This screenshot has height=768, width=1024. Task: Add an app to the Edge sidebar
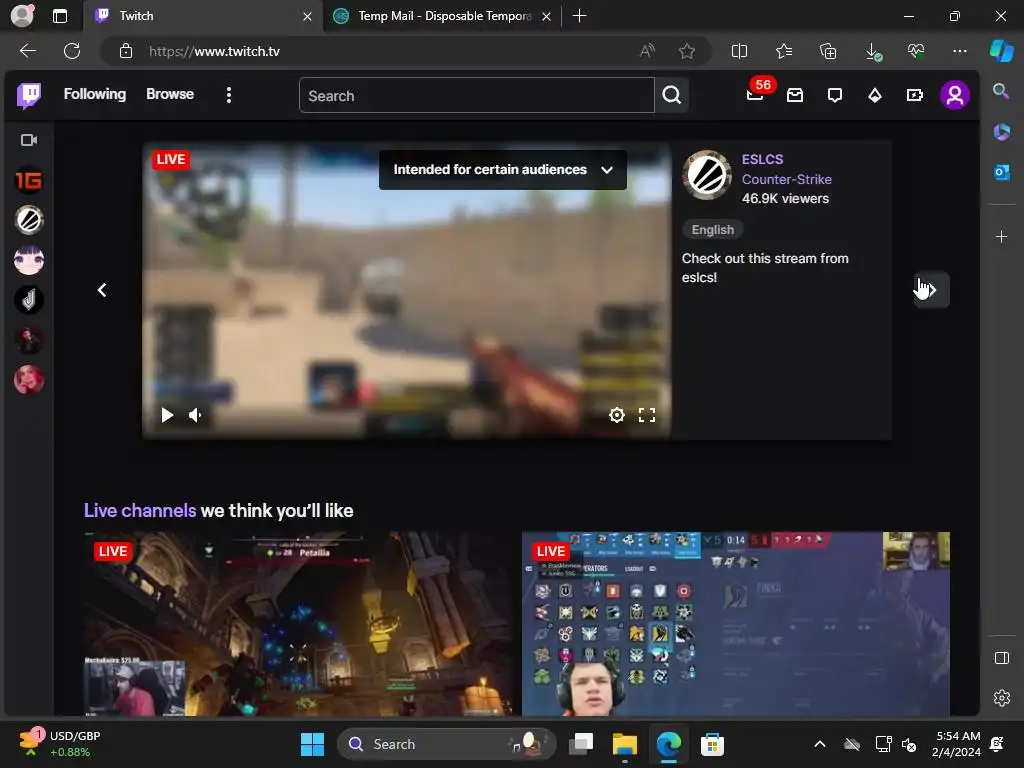1001,236
